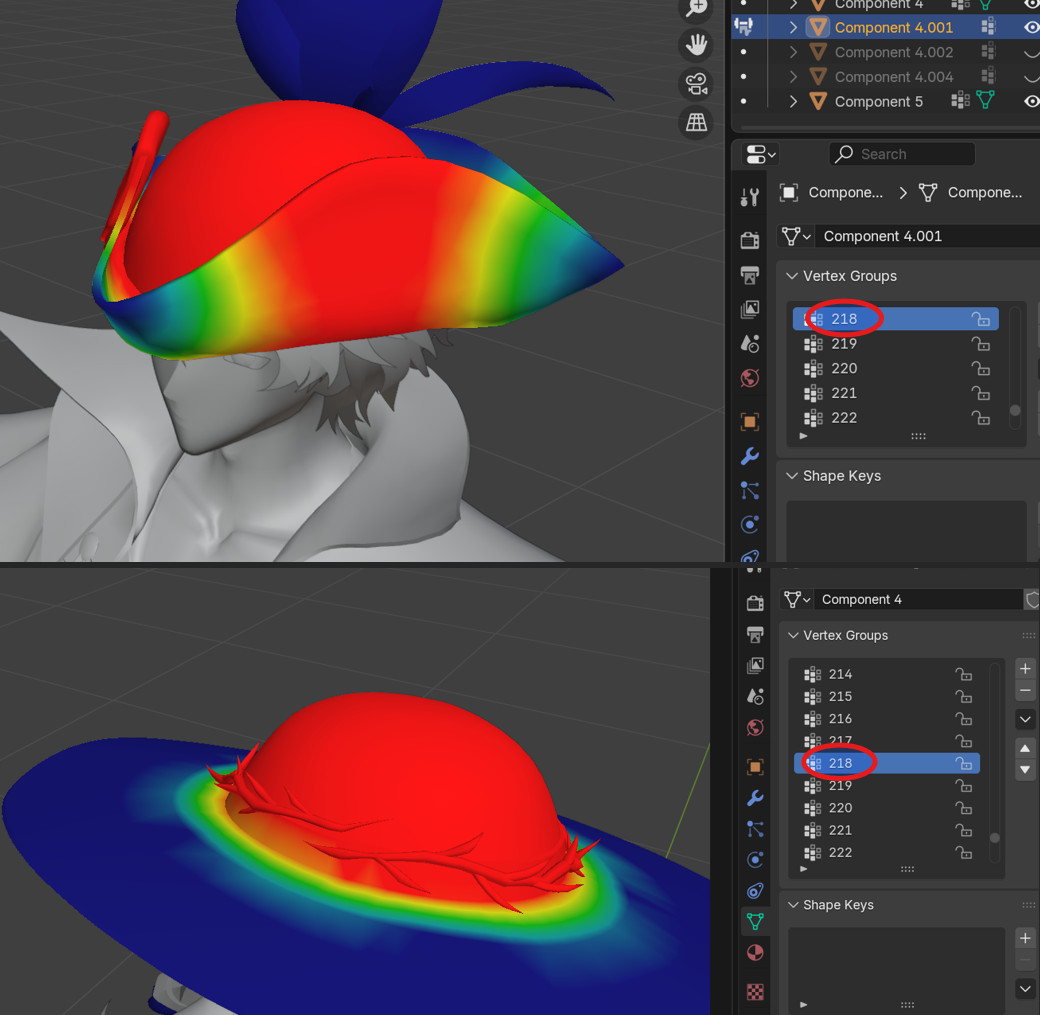Select the green Object Data Properties tab
Screen dimensions: 1040x1015
tap(755, 920)
